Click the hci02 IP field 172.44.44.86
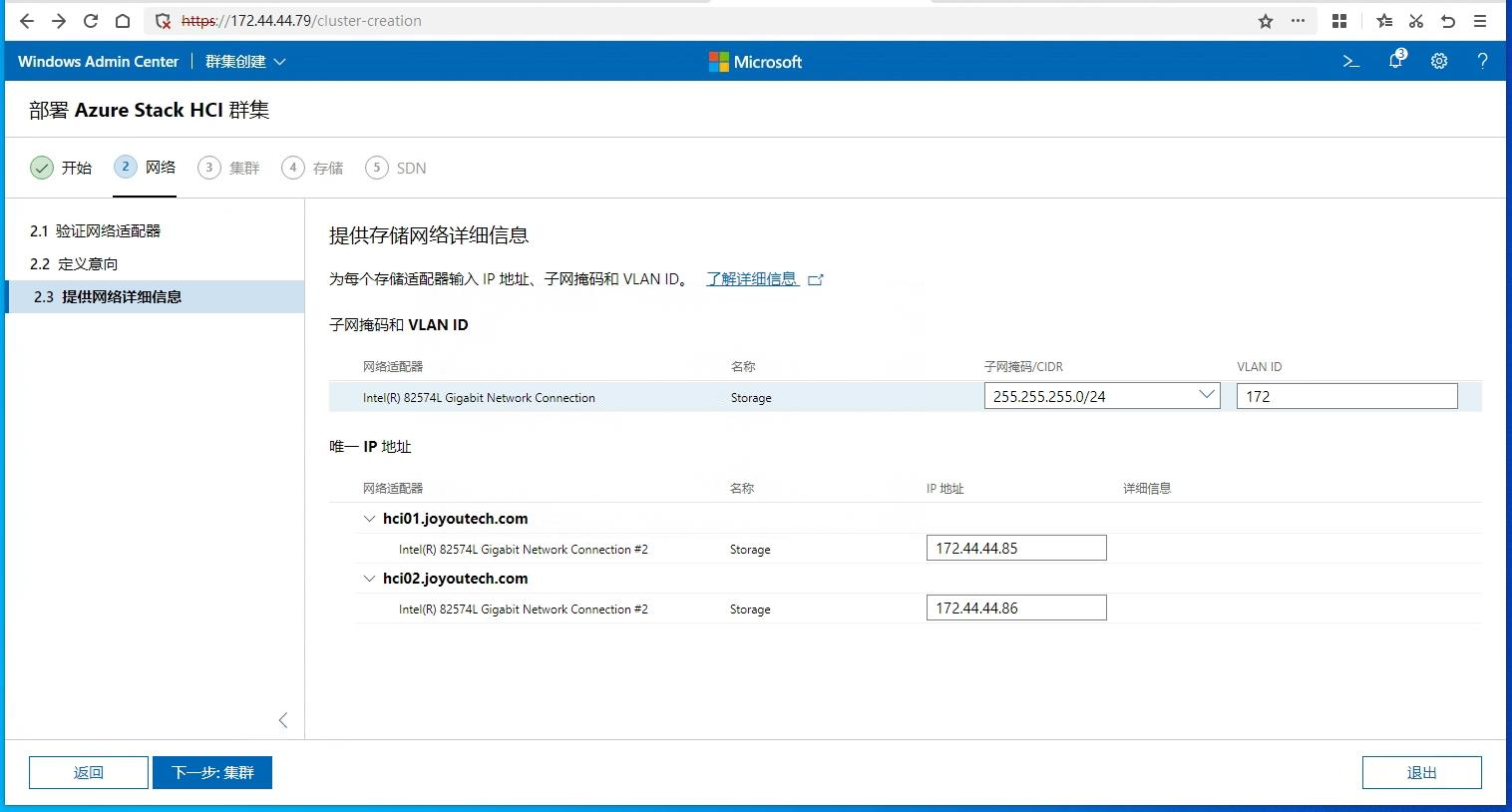 (1016, 608)
